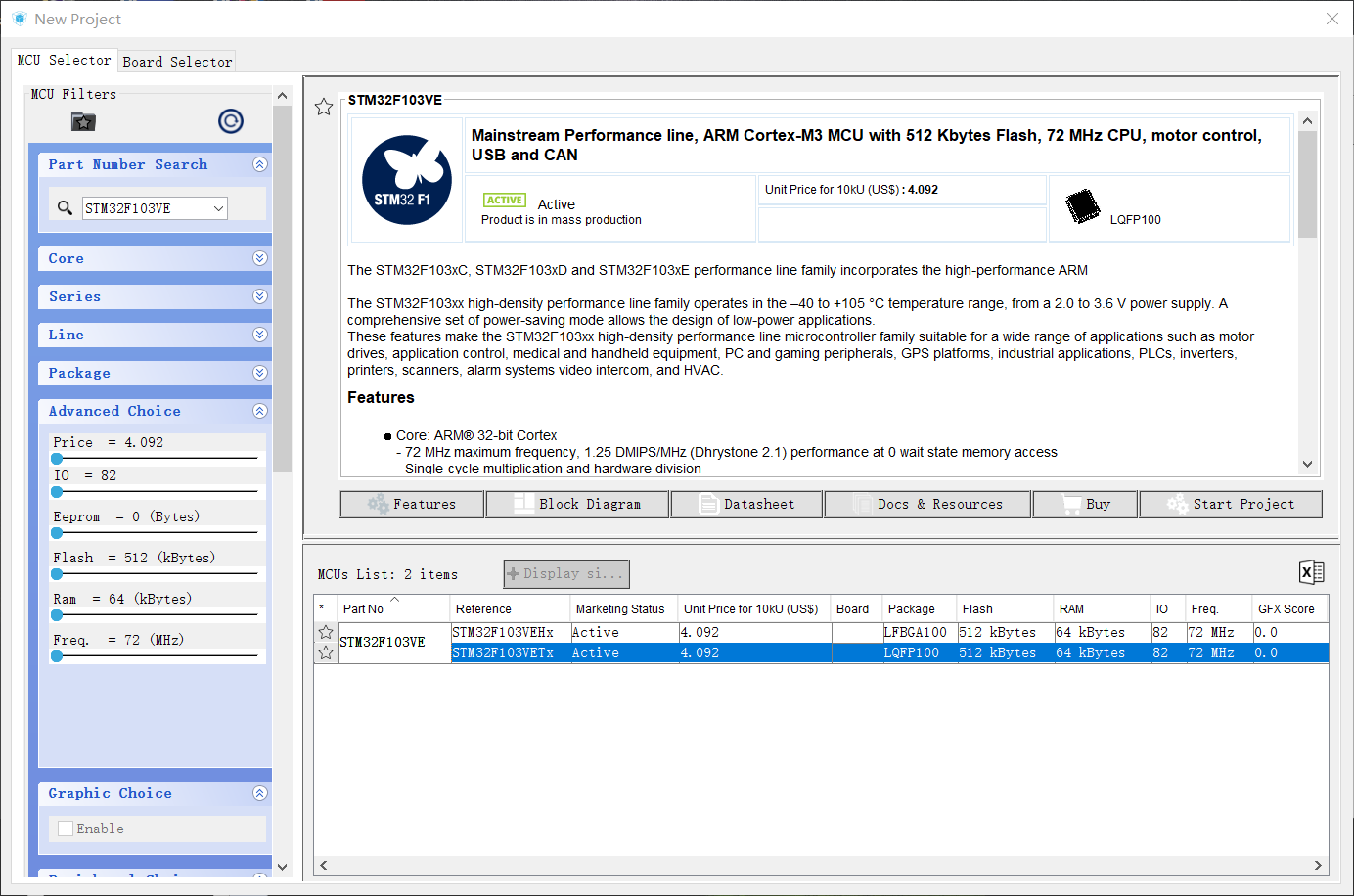Favorite the STM32F103VETx row star
This screenshot has width=1354, height=896.
point(326,652)
